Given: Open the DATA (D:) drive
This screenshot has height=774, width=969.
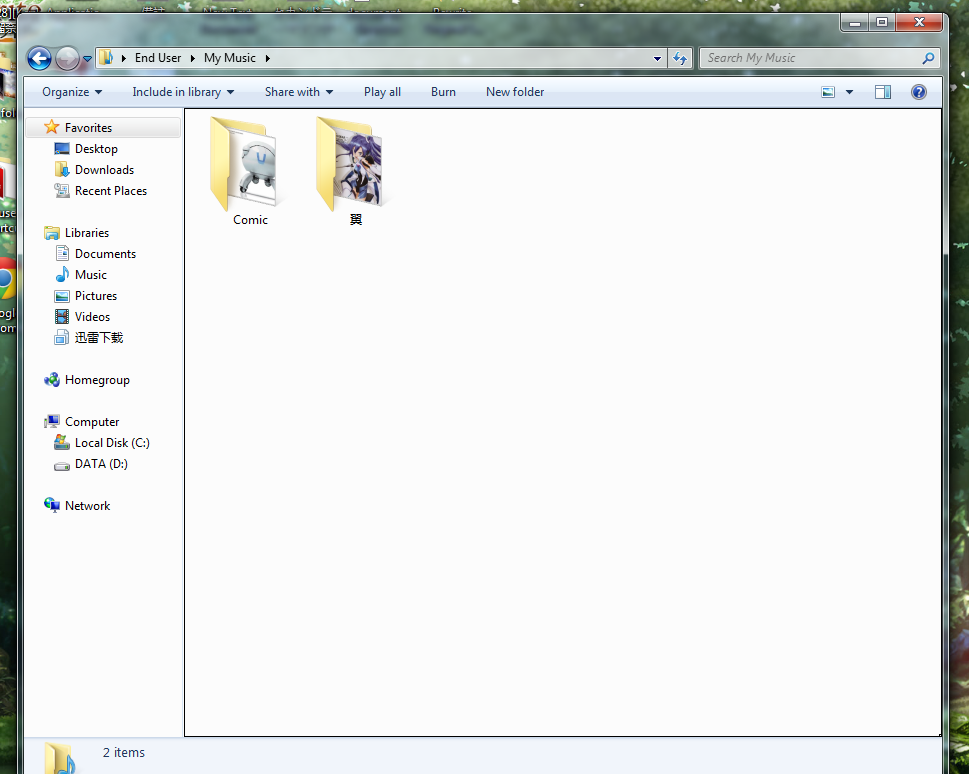Looking at the screenshot, I should click(101, 464).
